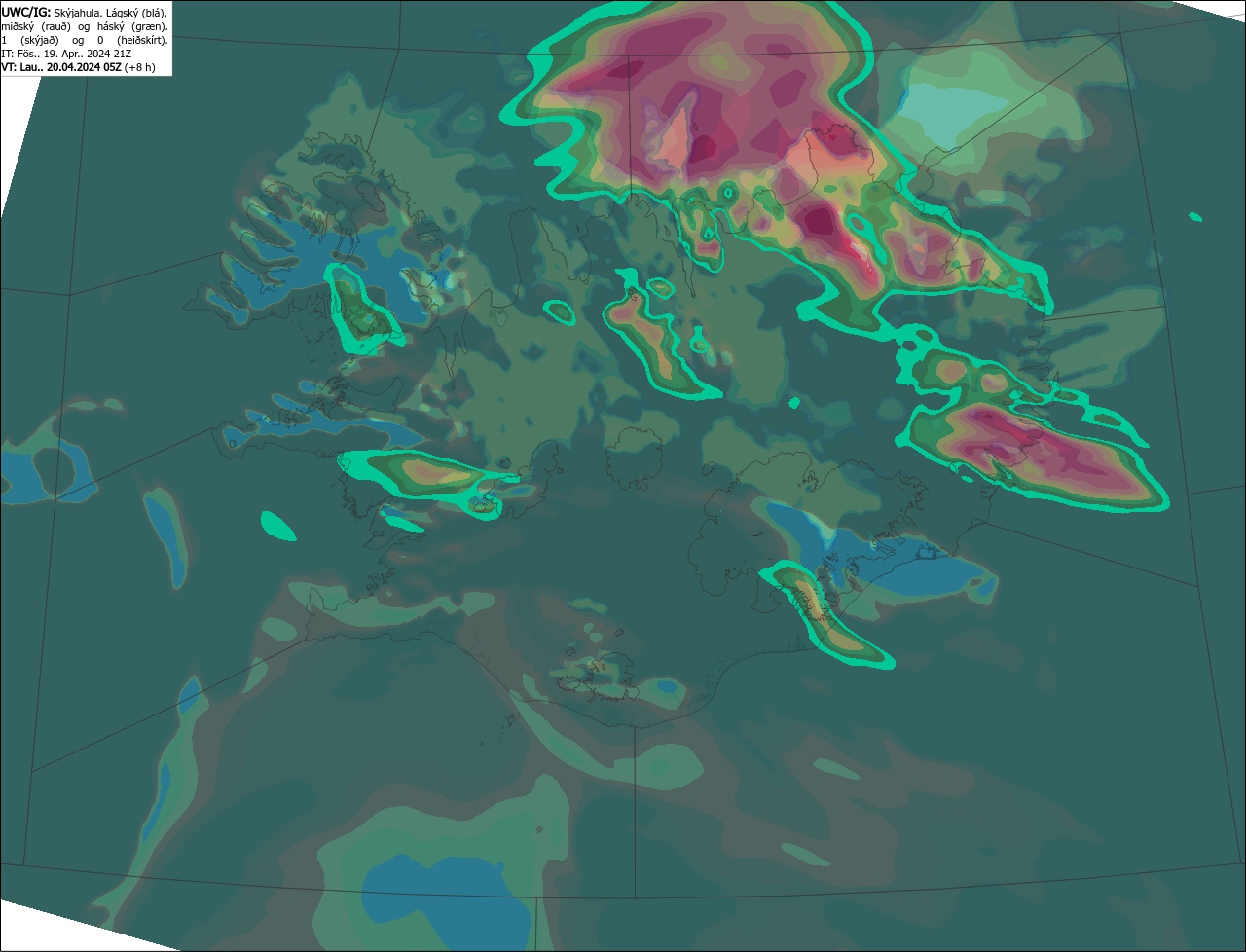
Task: Click the bold 'UWC/IG:' label
Action: (x=26, y=13)
